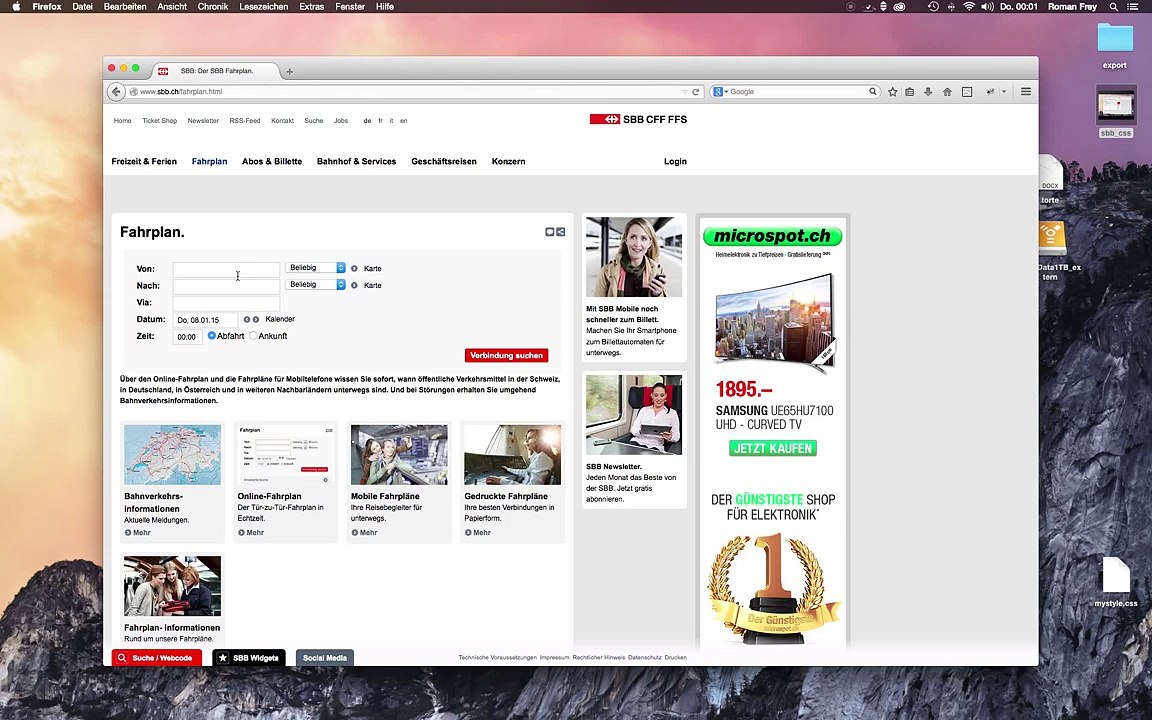Screen dimensions: 1152x720
Task: Click into the Via input field
Action: pos(226,303)
